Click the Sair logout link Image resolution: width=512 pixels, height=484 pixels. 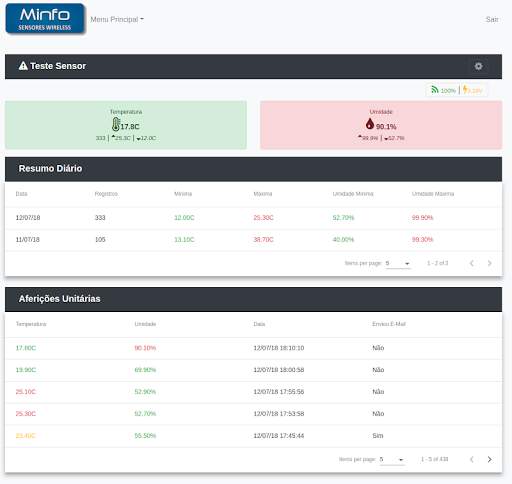click(492, 19)
